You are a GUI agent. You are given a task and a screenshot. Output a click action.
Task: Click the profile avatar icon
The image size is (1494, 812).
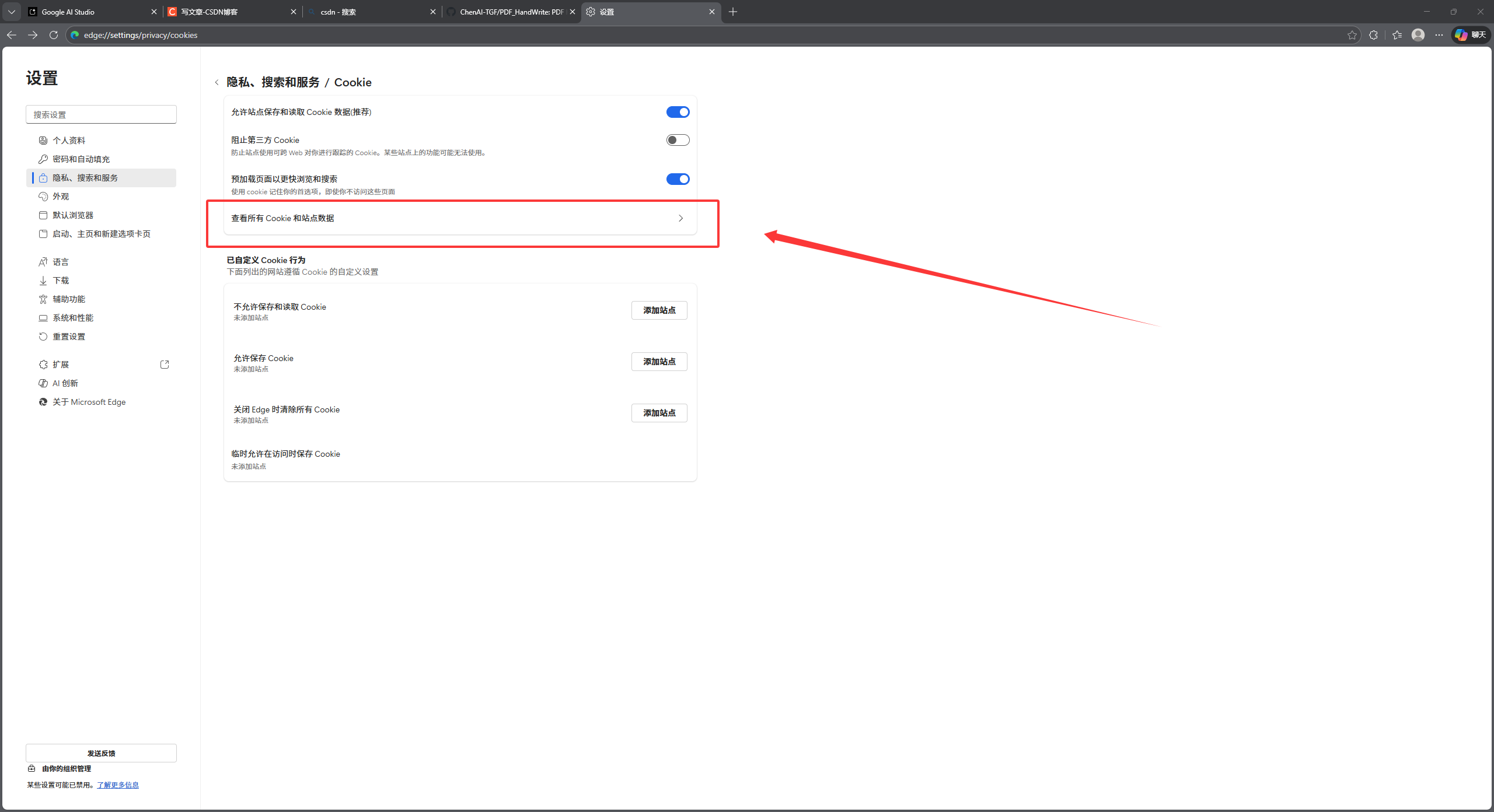[x=1418, y=35]
